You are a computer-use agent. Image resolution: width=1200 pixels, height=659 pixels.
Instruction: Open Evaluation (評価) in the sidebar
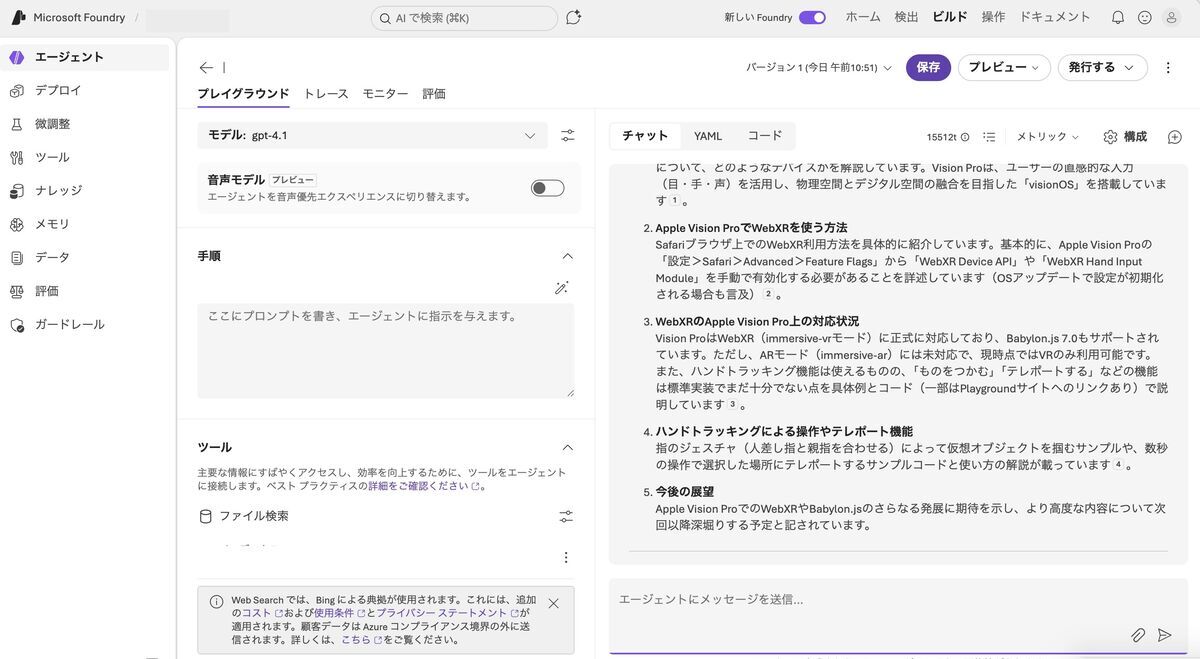pos(86,291)
